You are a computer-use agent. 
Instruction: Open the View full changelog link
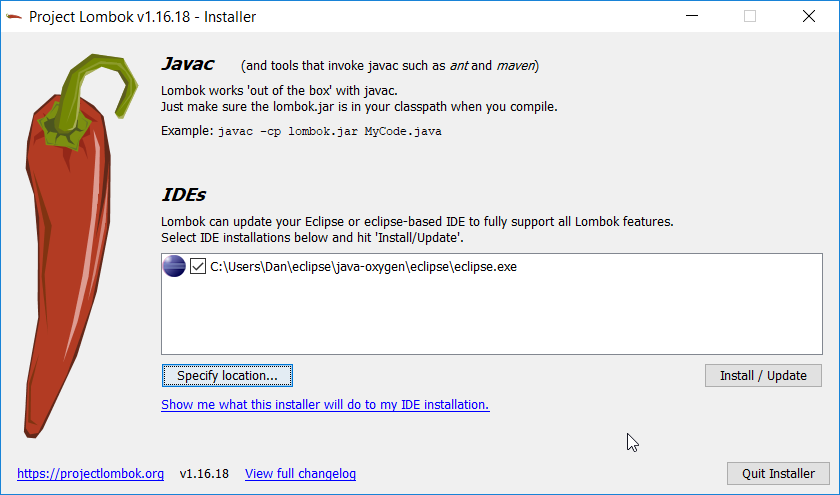point(300,473)
